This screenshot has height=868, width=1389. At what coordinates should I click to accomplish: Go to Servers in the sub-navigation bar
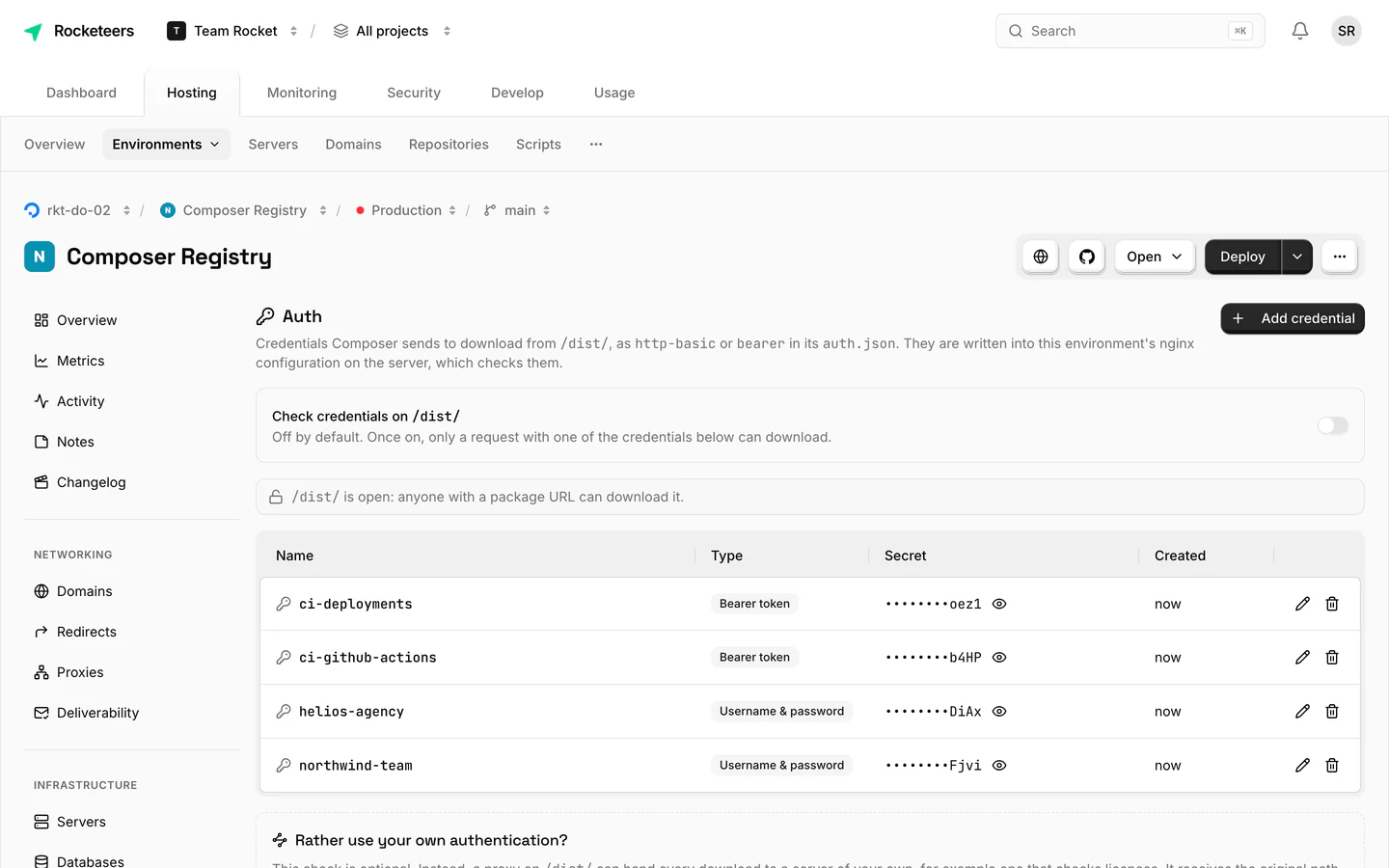pyautogui.click(x=273, y=145)
